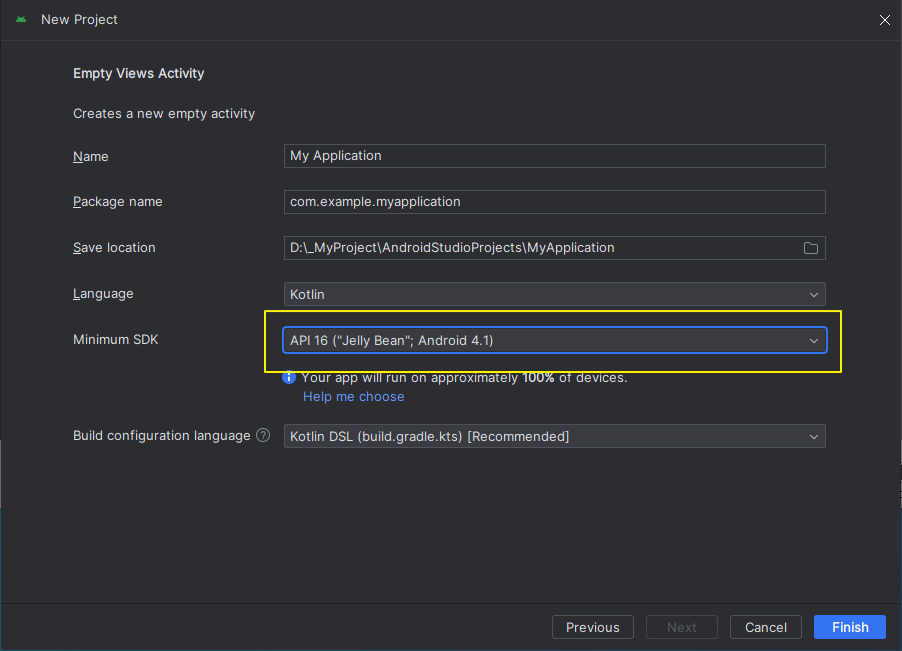The image size is (902, 651).
Task: Click the blue info icon below Minimum SDK
Action: pos(289,377)
